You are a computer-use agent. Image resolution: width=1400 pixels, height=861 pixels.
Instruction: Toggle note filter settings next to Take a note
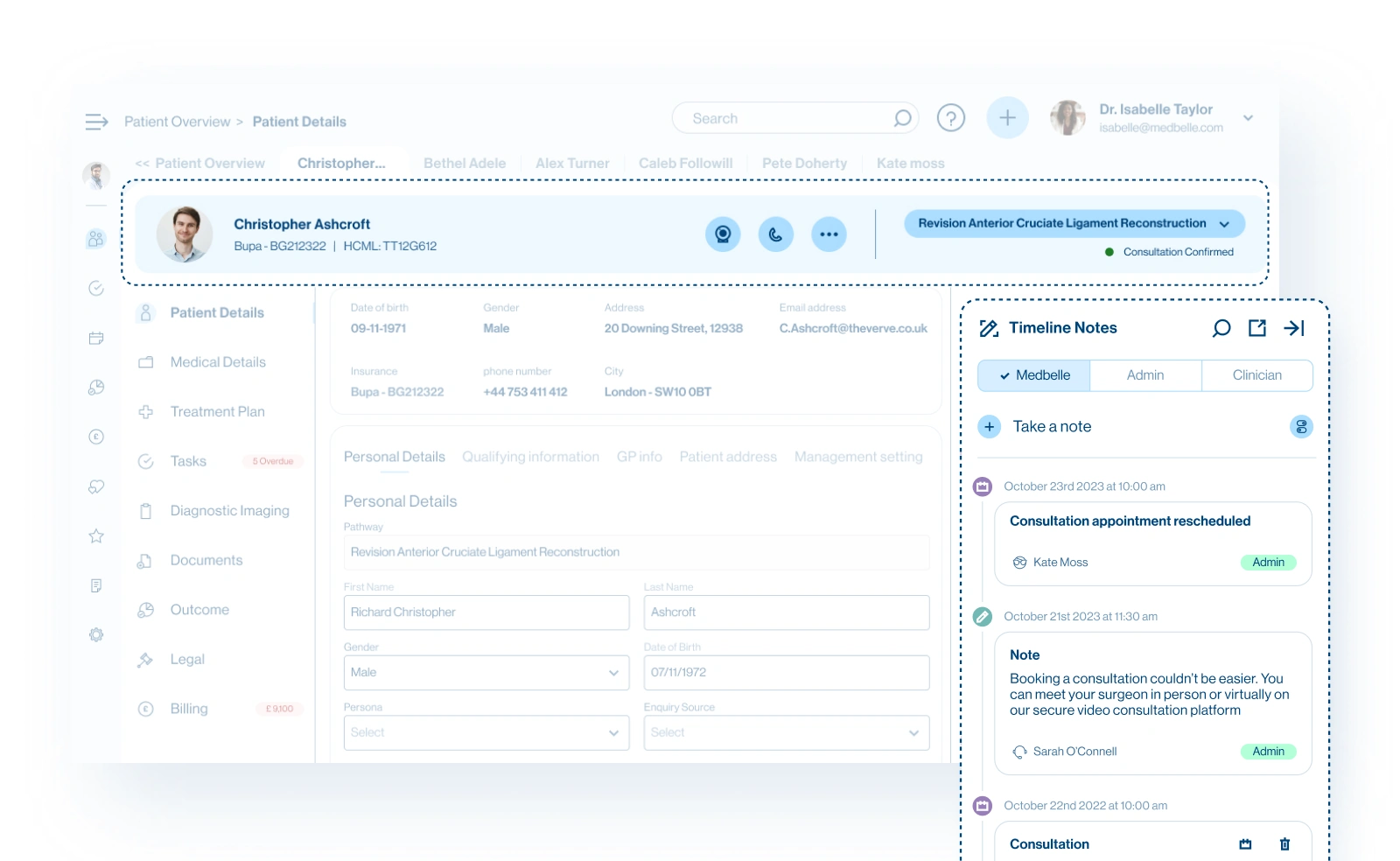click(1302, 426)
